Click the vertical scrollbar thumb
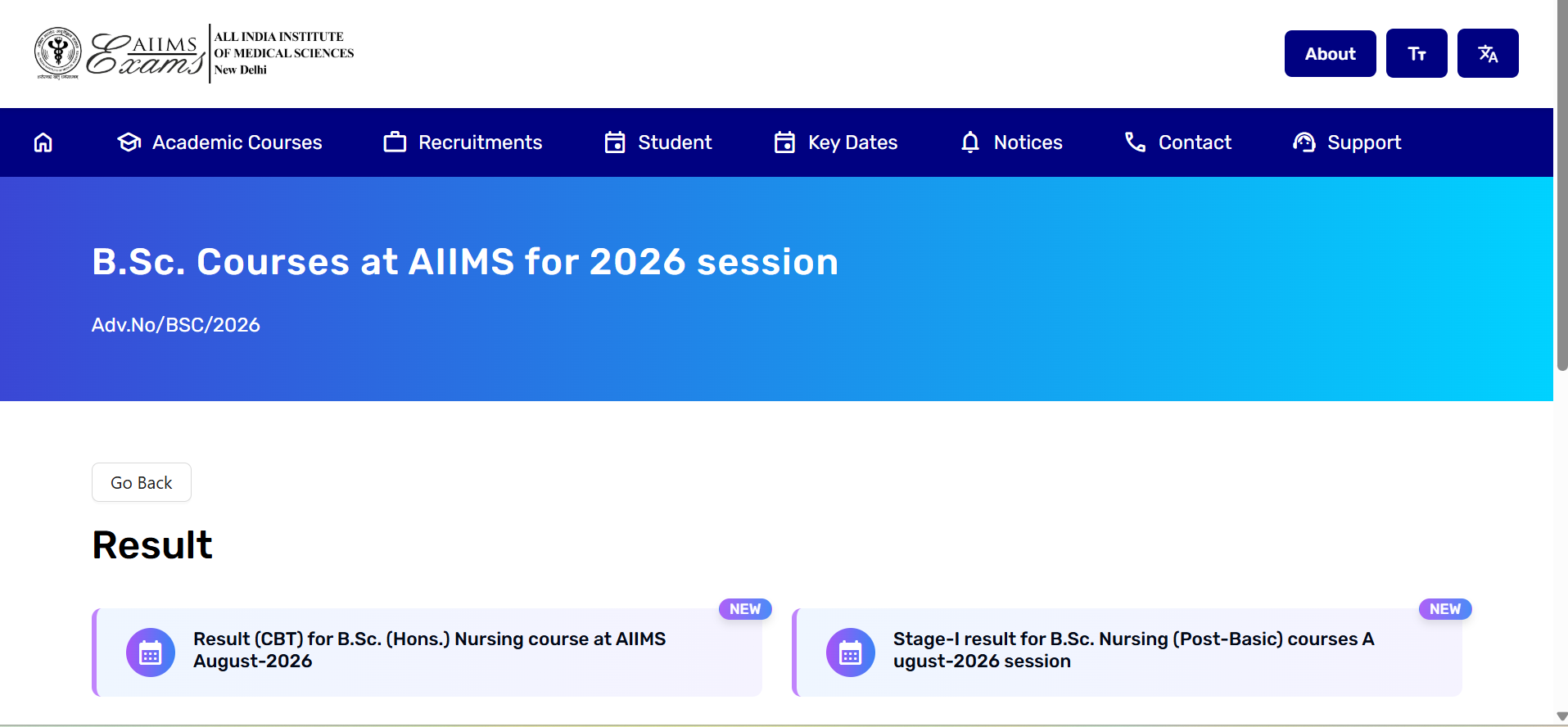Screen dimensions: 1568x727 tap(1561, 187)
